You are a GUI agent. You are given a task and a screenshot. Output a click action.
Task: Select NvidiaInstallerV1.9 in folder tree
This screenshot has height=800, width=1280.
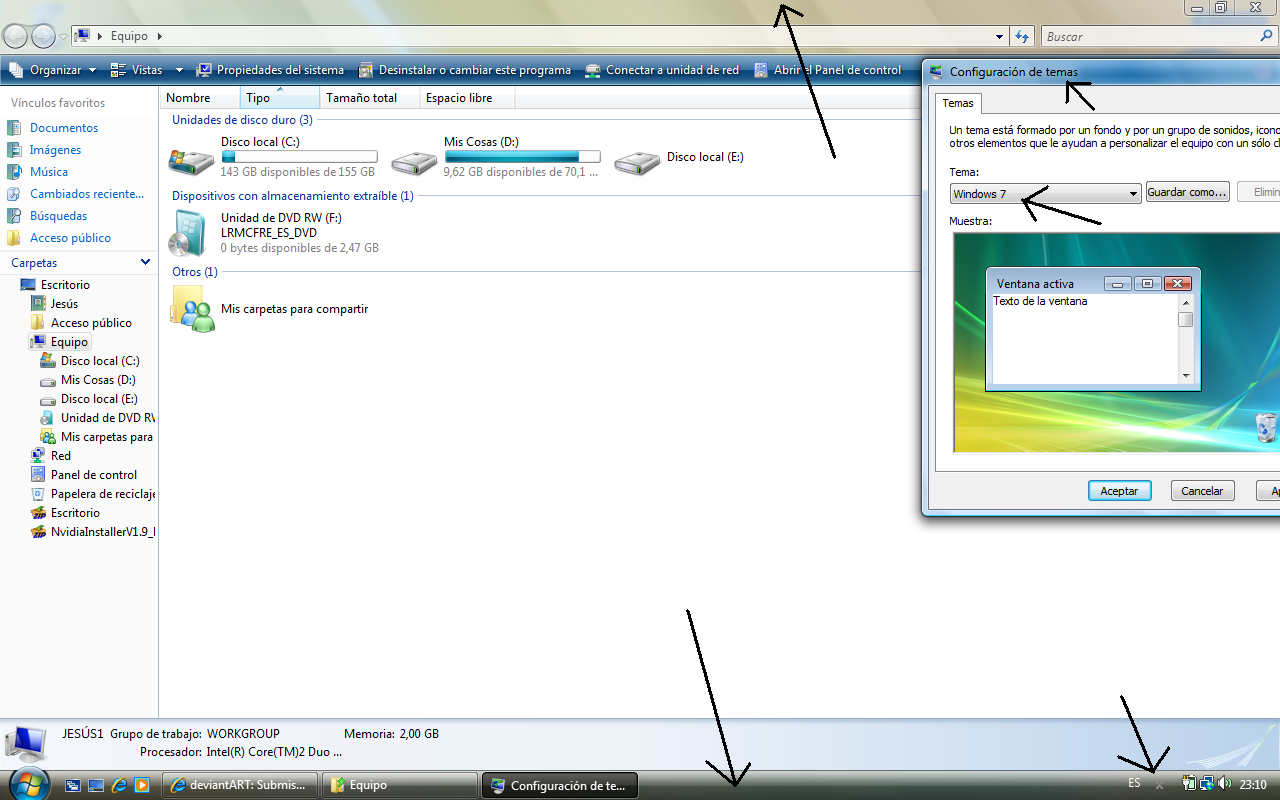click(103, 532)
